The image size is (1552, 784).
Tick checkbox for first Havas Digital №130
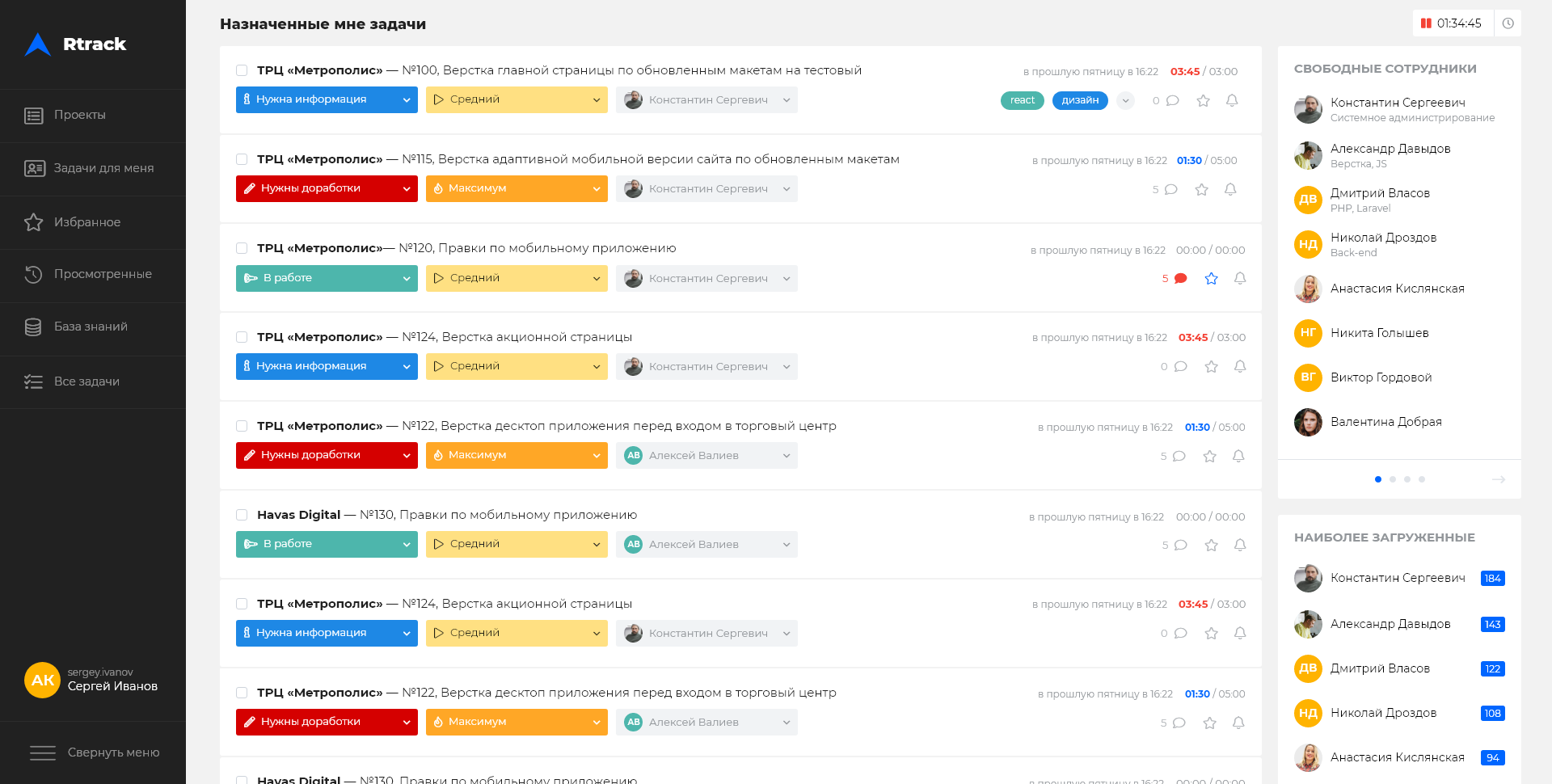[x=242, y=515]
